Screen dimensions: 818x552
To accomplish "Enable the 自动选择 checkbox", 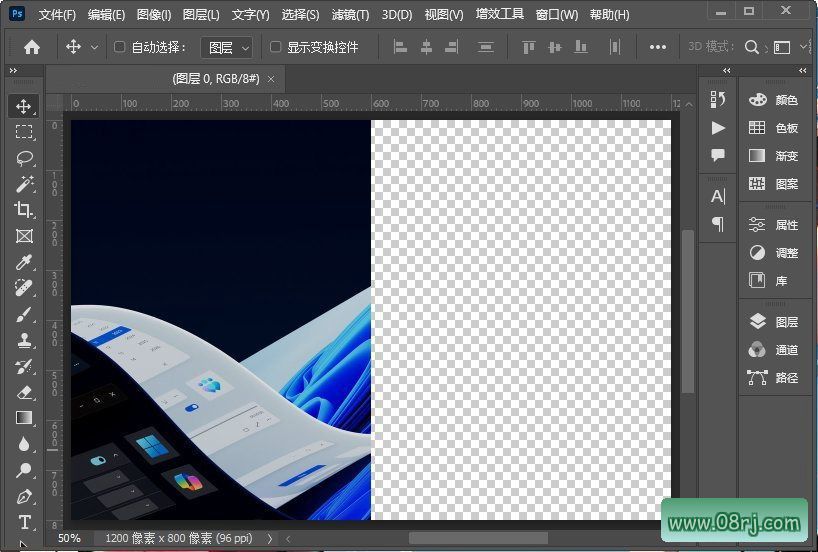I will pyautogui.click(x=119, y=47).
